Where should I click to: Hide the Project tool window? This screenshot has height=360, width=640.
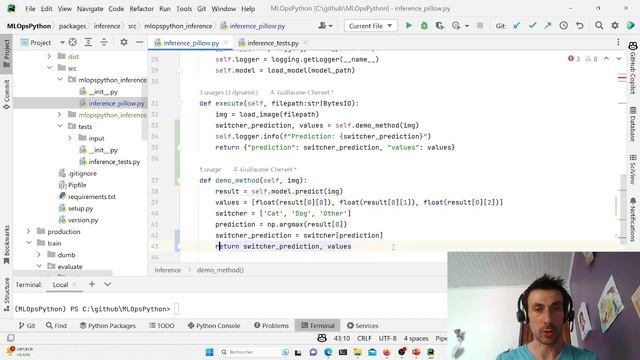(x=140, y=42)
